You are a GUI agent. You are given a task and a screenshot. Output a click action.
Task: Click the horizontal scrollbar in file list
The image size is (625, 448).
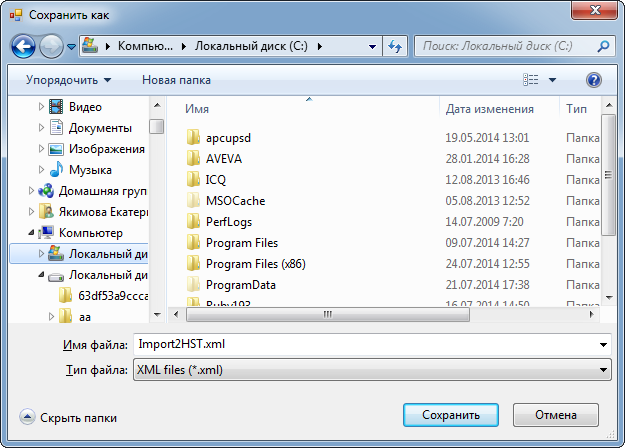coord(400,314)
